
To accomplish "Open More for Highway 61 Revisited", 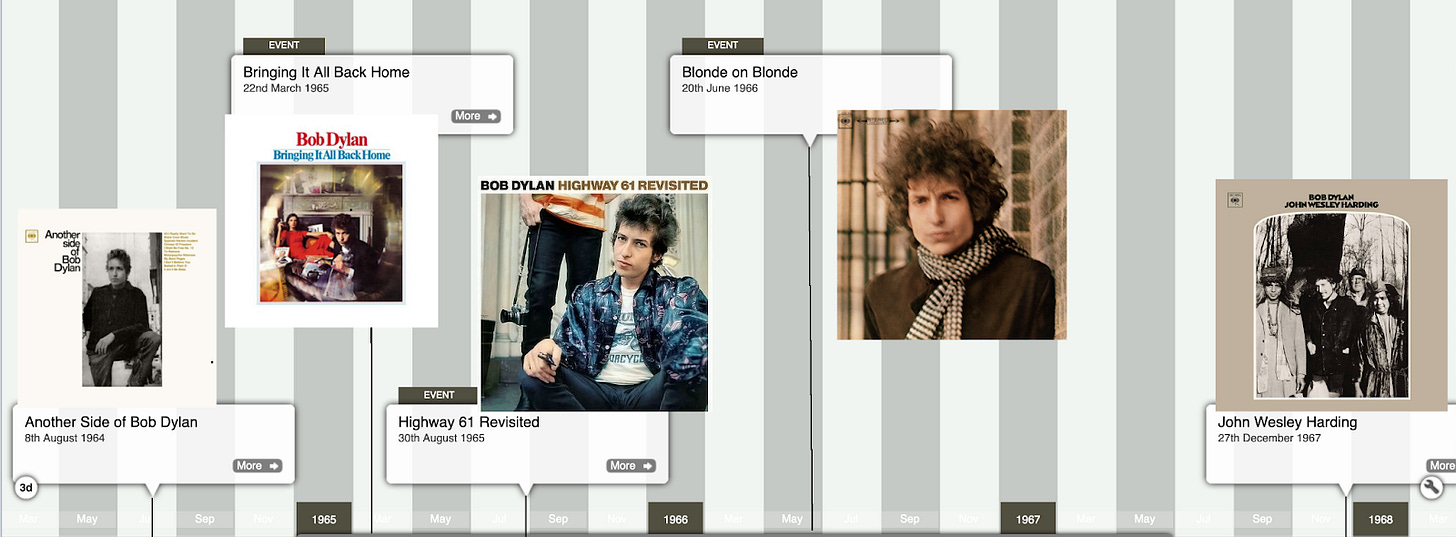I will (x=631, y=466).
